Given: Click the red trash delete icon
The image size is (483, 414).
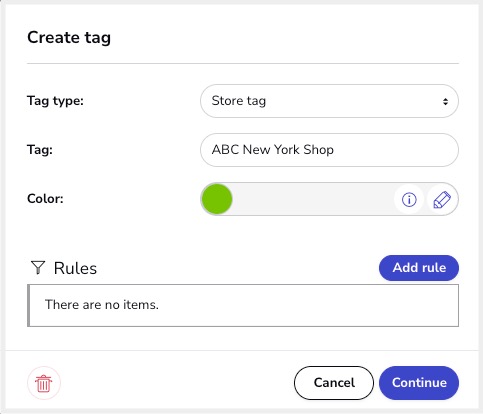Looking at the screenshot, I should coord(44,383).
